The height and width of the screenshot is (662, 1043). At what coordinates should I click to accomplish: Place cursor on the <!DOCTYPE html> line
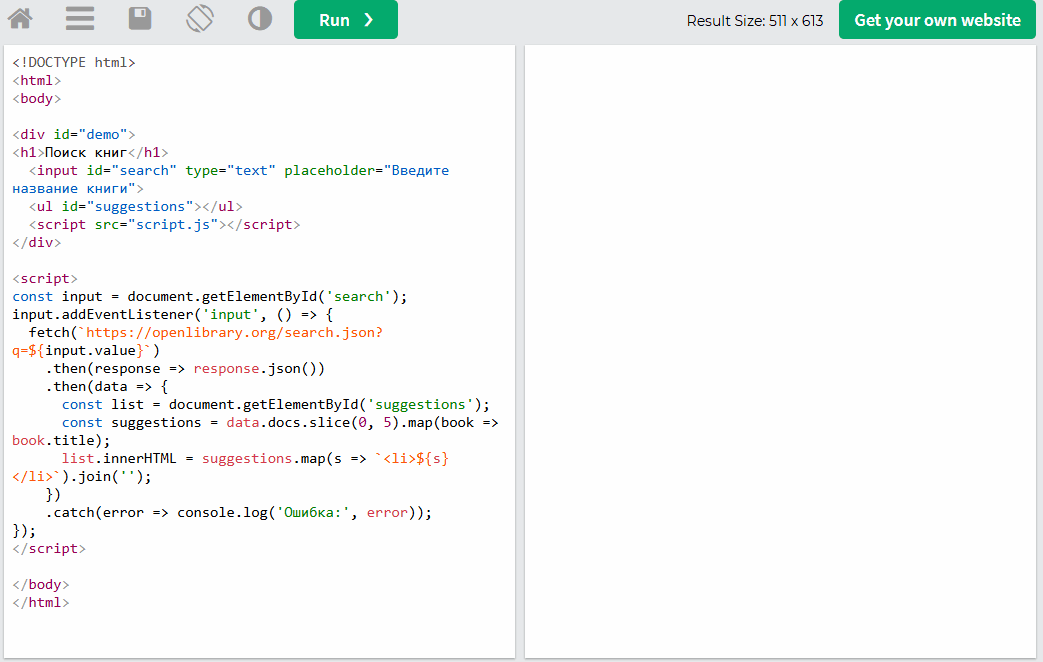tap(74, 63)
